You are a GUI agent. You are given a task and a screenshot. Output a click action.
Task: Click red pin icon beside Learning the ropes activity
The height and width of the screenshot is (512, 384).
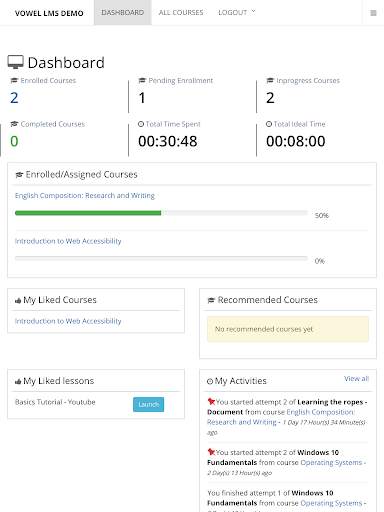coord(211,401)
